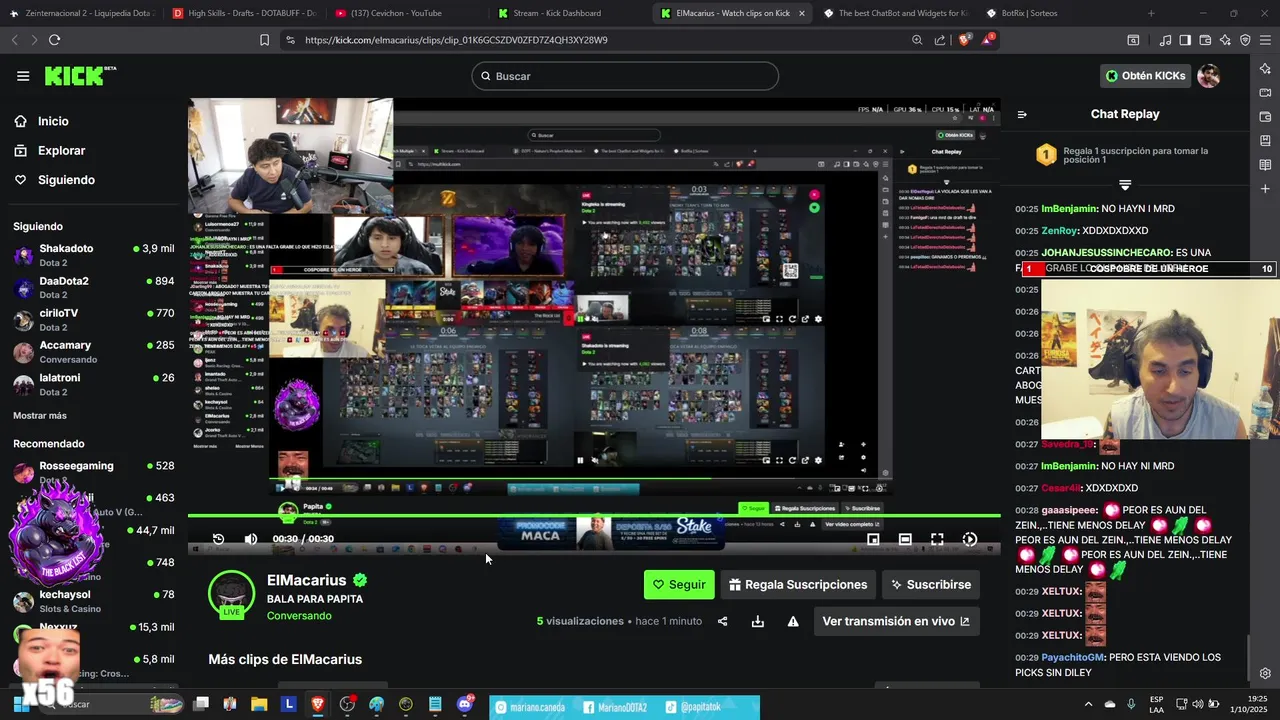Share the clip via share icon
Image resolution: width=1280 pixels, height=720 pixels.
pos(723,621)
